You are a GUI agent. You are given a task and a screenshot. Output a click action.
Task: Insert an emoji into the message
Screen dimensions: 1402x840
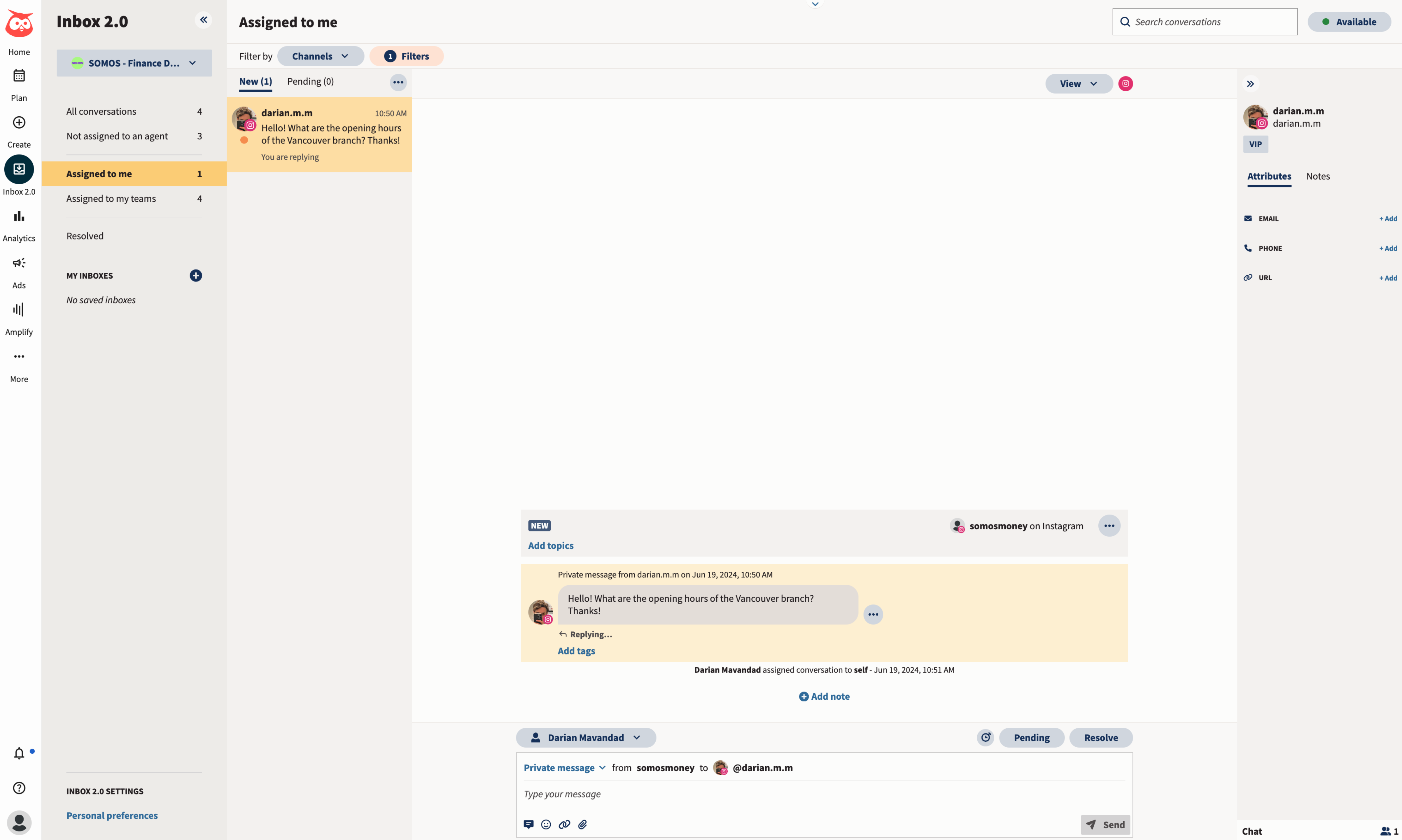point(546,824)
